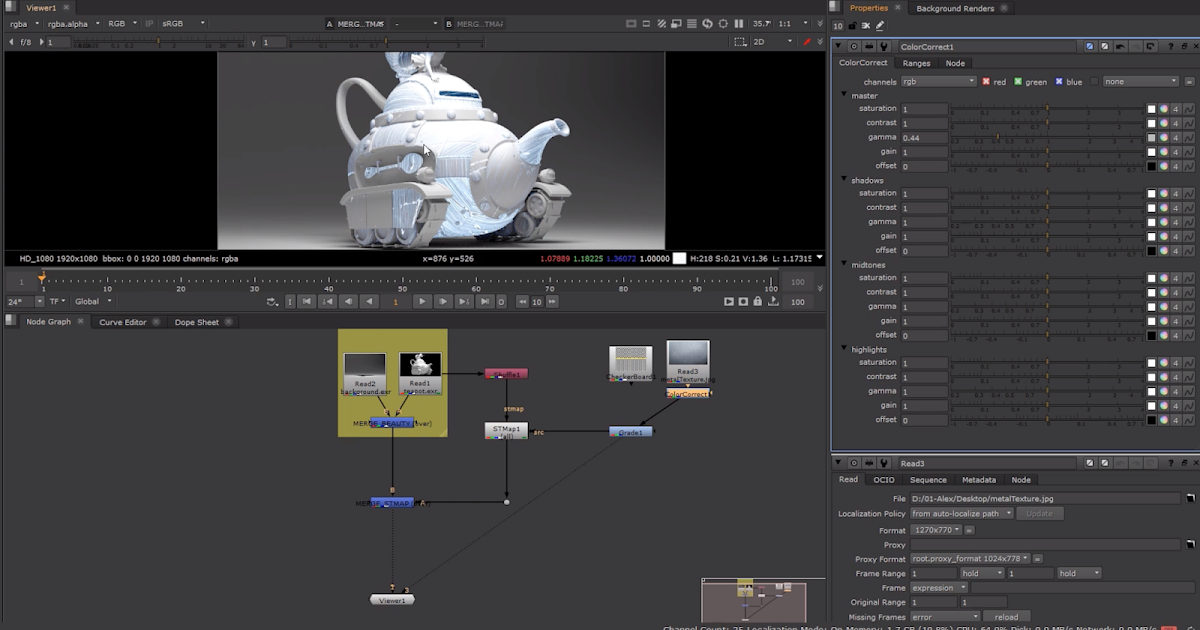Click the viewer refresh icon
This screenshot has width=1200, height=630.
click(707, 23)
